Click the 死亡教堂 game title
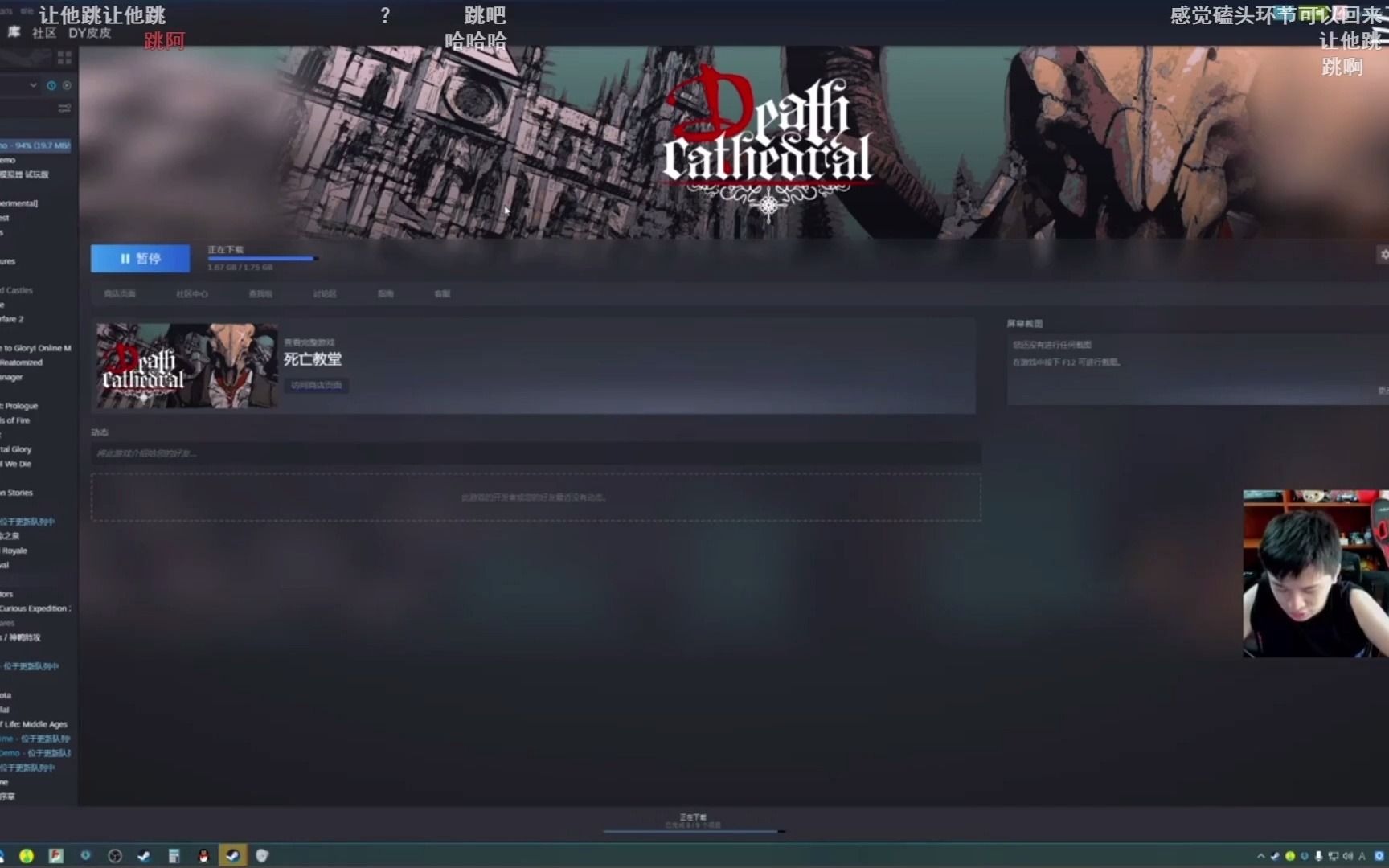Viewport: 1389px width, 868px height. pos(313,359)
